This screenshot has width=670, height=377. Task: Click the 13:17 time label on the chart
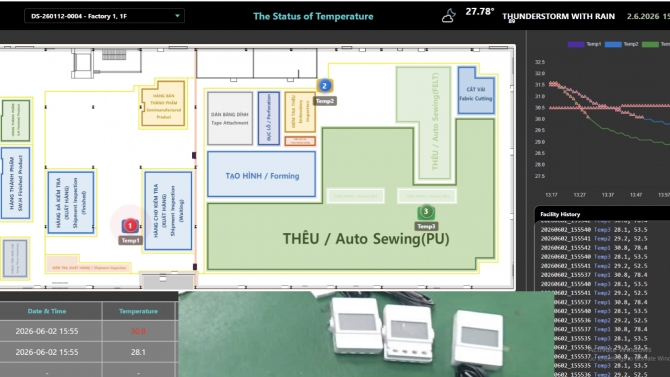point(551,195)
